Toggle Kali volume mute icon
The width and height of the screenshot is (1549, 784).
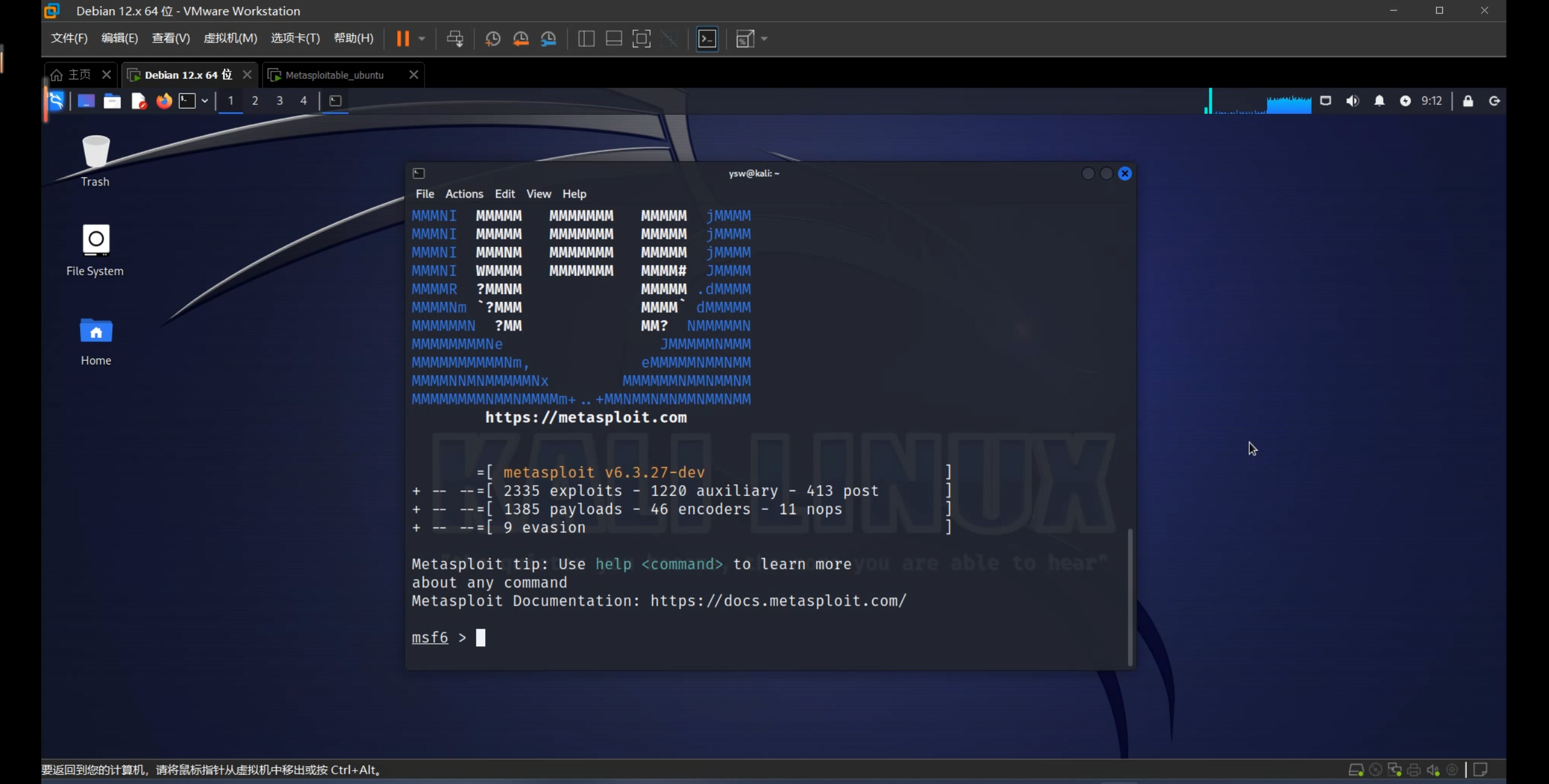1352,101
